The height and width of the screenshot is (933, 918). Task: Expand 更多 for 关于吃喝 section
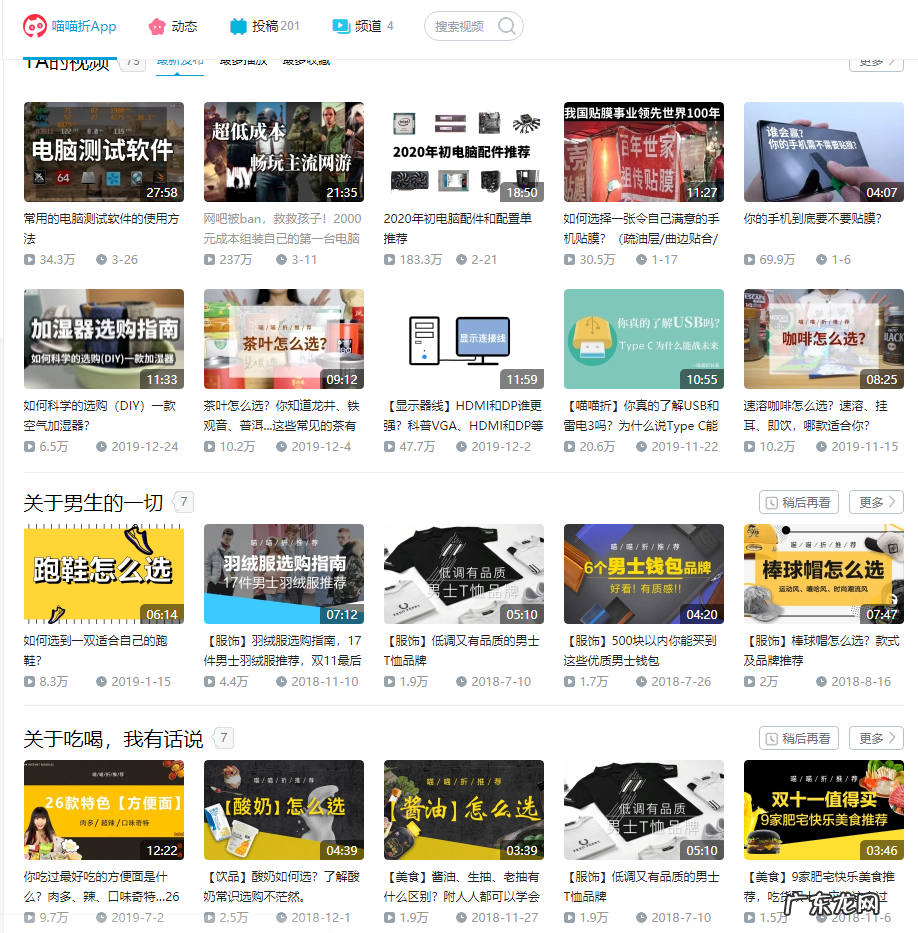click(876, 738)
